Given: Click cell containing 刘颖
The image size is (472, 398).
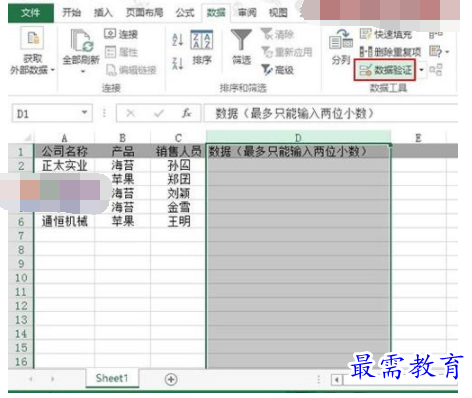Looking at the screenshot, I should 178,194.
